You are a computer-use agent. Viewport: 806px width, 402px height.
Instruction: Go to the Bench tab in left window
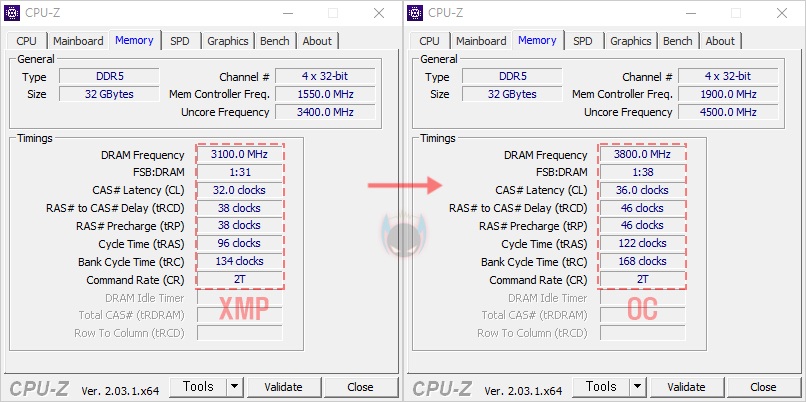pos(274,41)
